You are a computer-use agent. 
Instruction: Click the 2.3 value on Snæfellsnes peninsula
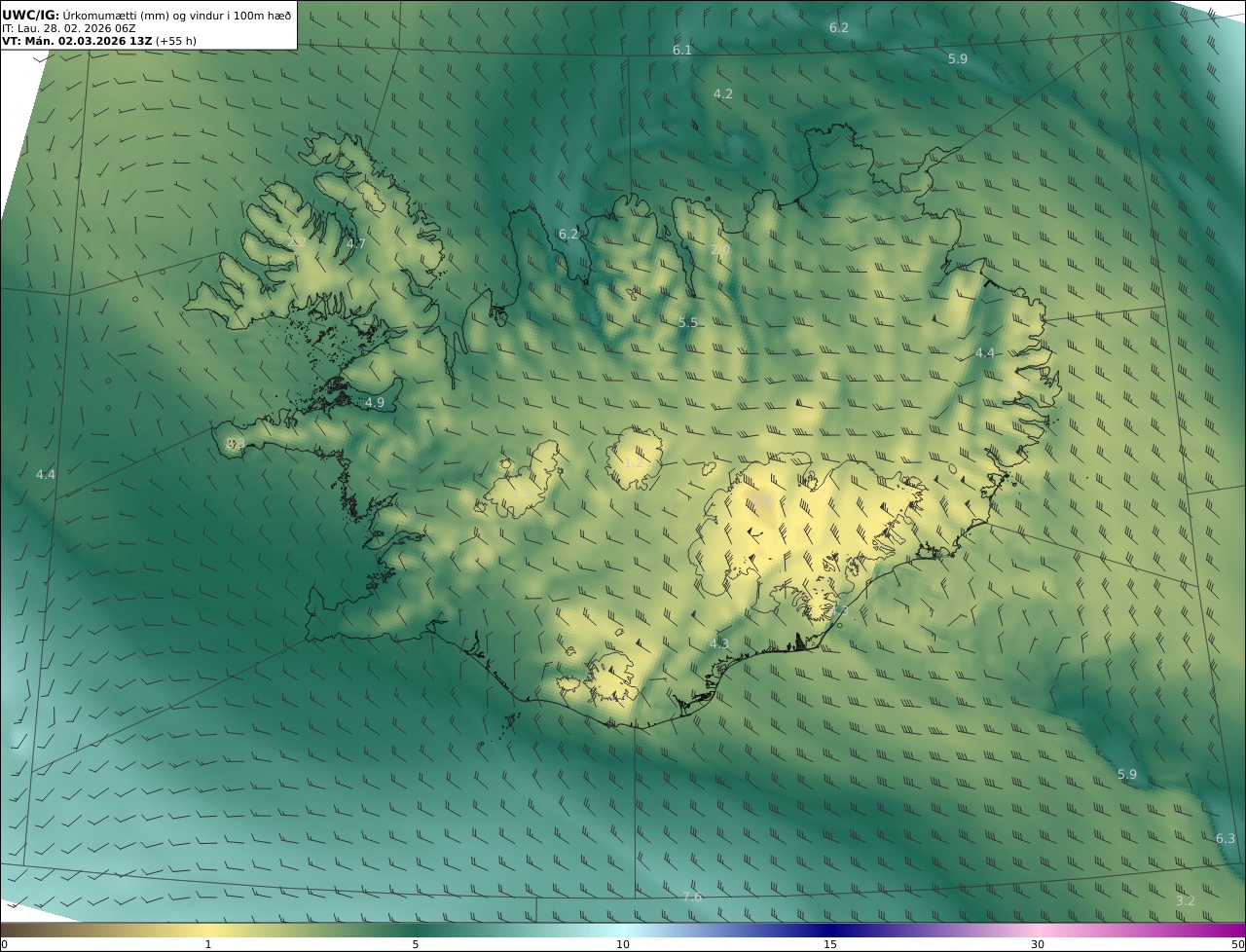tap(235, 443)
